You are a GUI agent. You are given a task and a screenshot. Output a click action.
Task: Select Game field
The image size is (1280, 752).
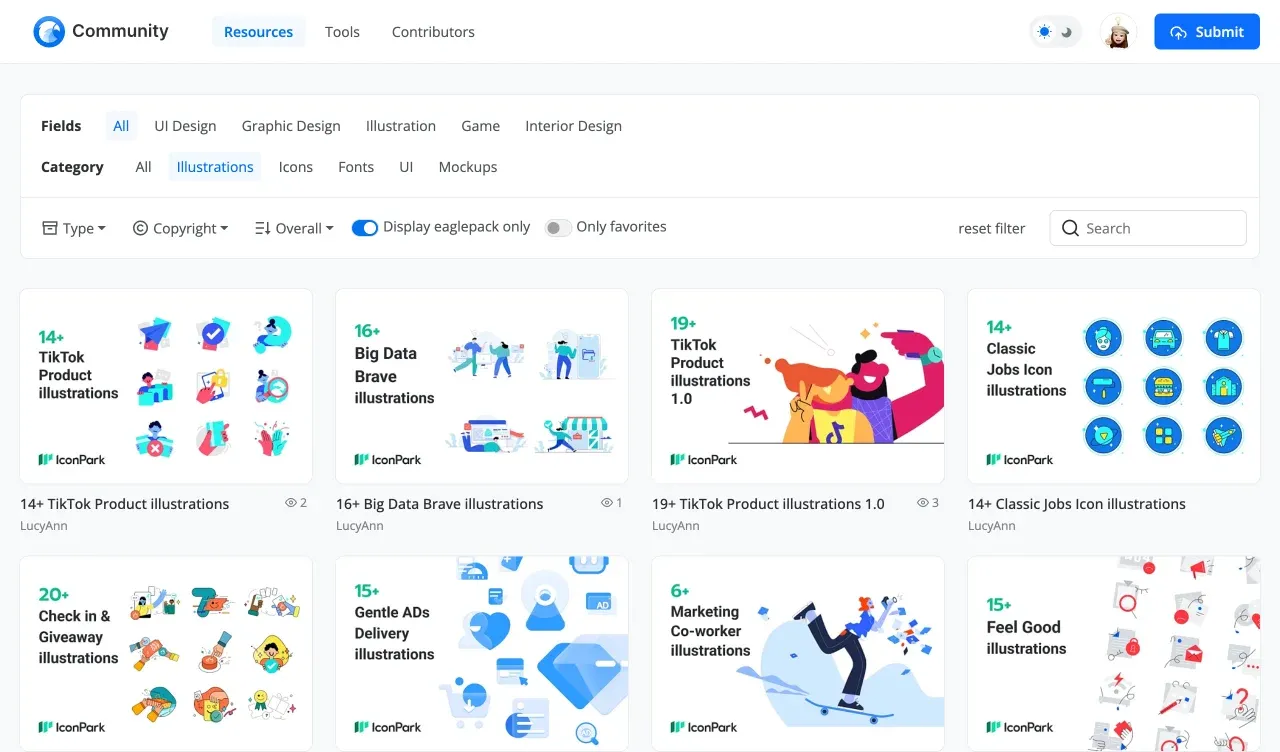480,126
